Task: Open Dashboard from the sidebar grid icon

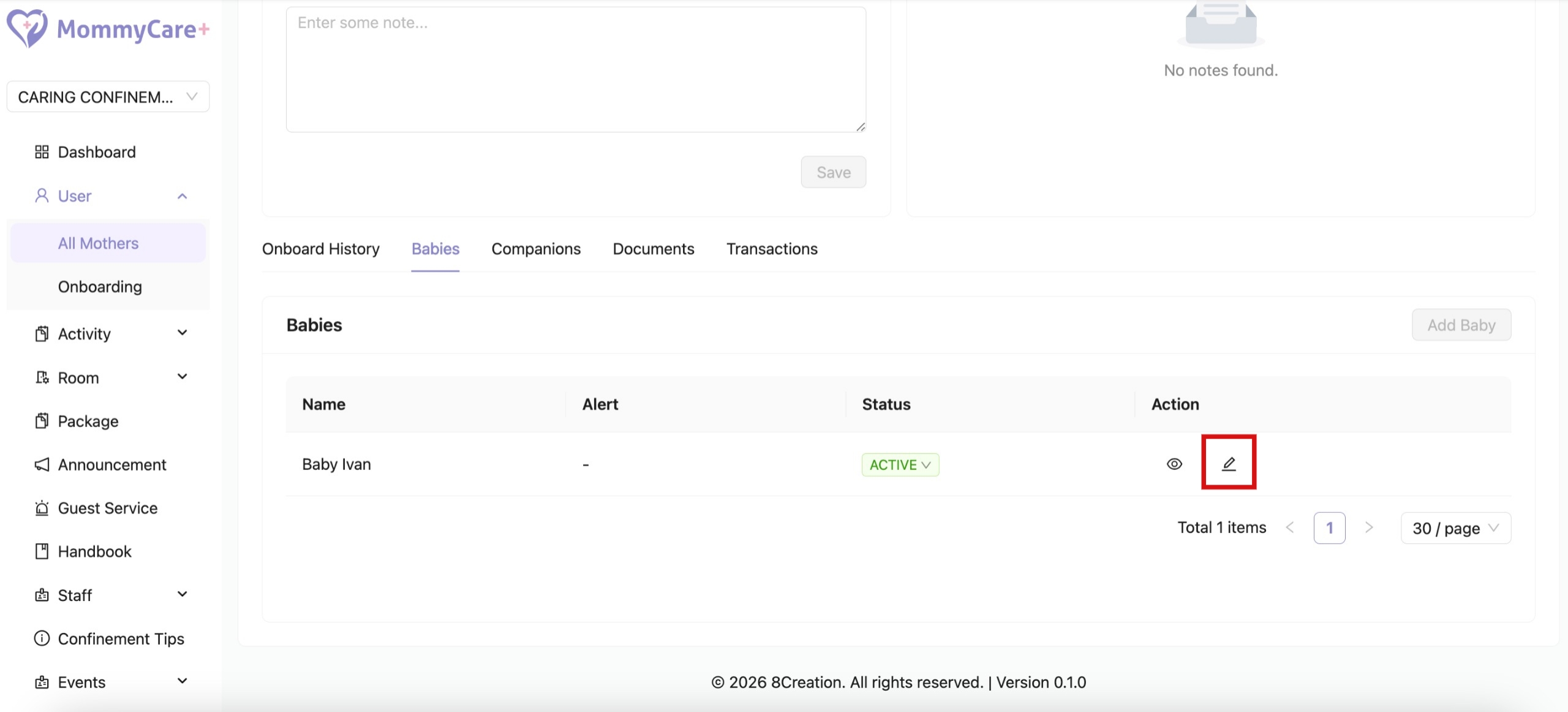Action: point(42,152)
